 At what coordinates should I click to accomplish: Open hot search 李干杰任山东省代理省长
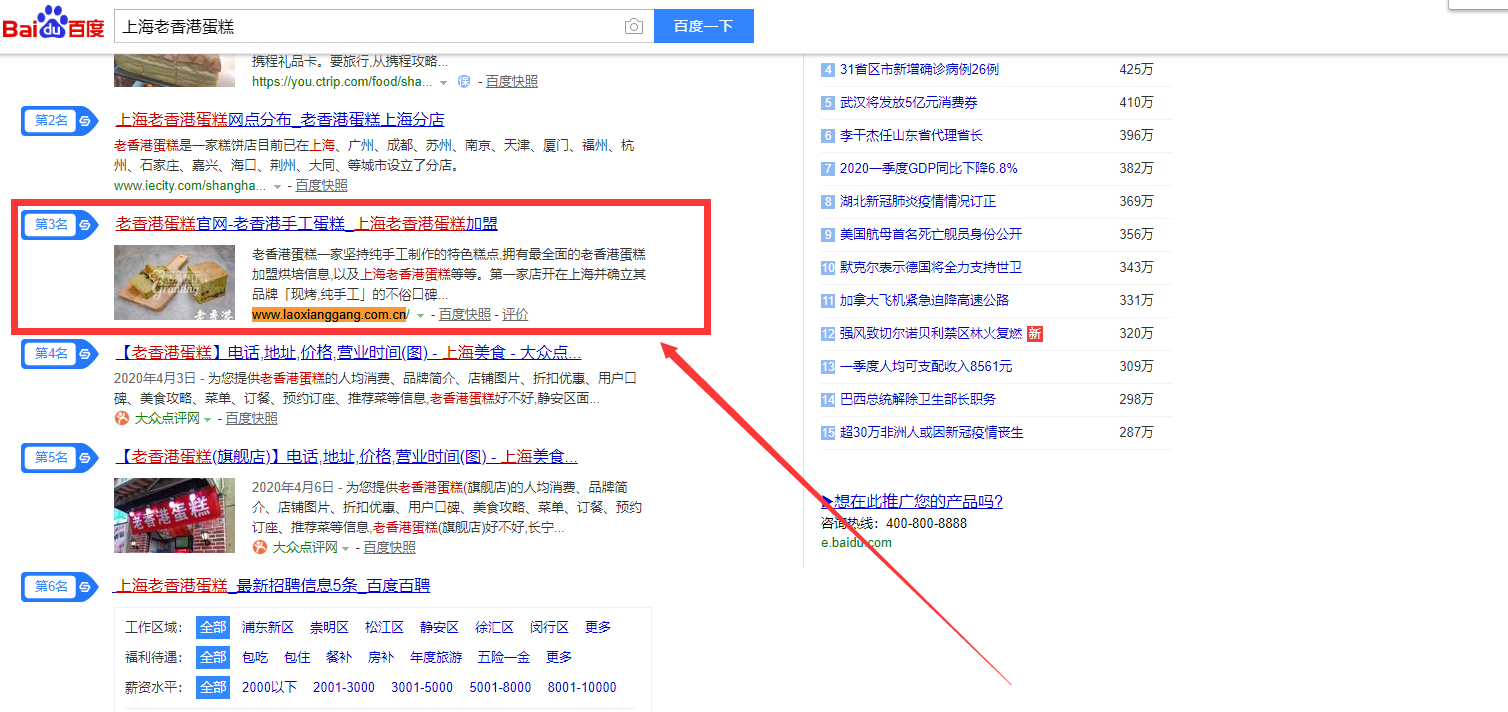tap(912, 135)
